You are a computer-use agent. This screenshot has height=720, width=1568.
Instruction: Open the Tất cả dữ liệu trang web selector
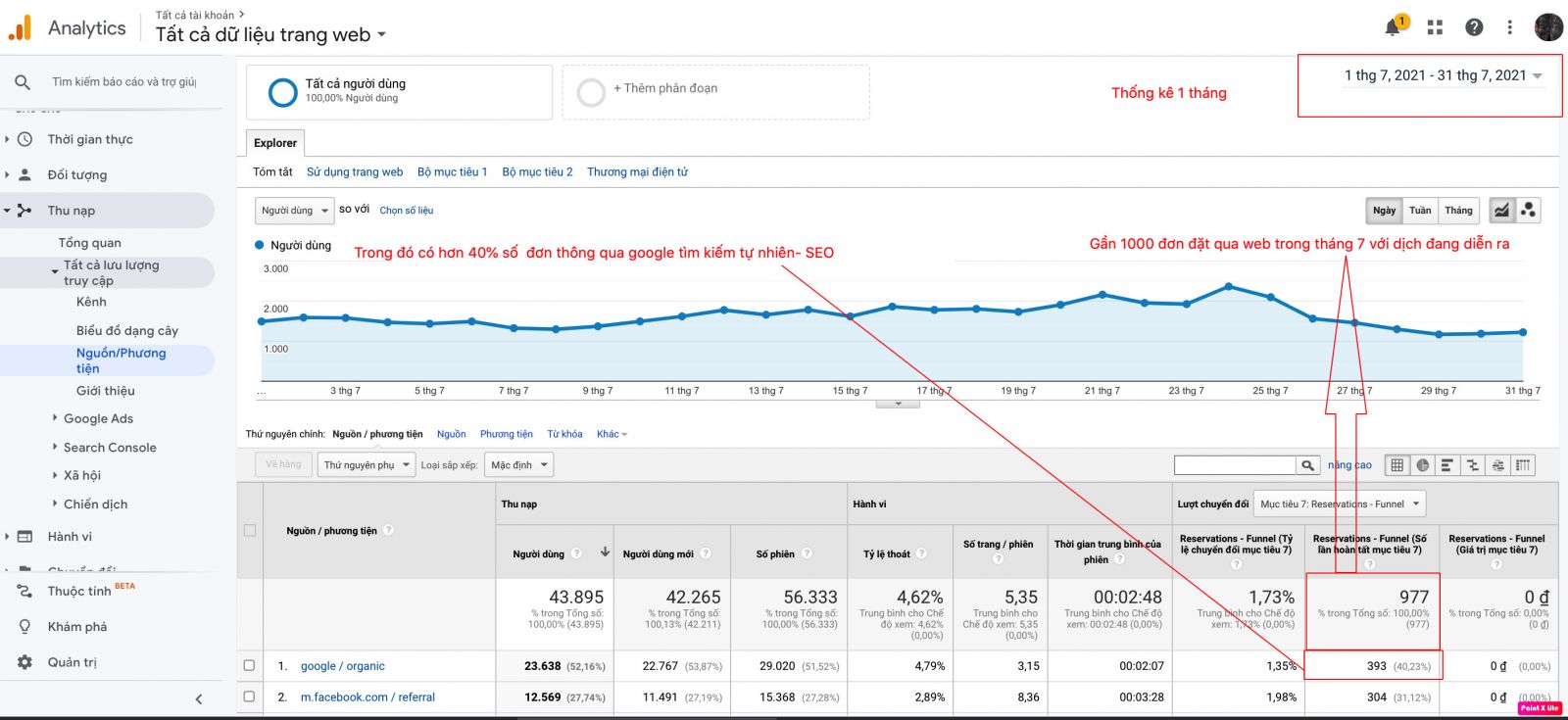click(270, 34)
